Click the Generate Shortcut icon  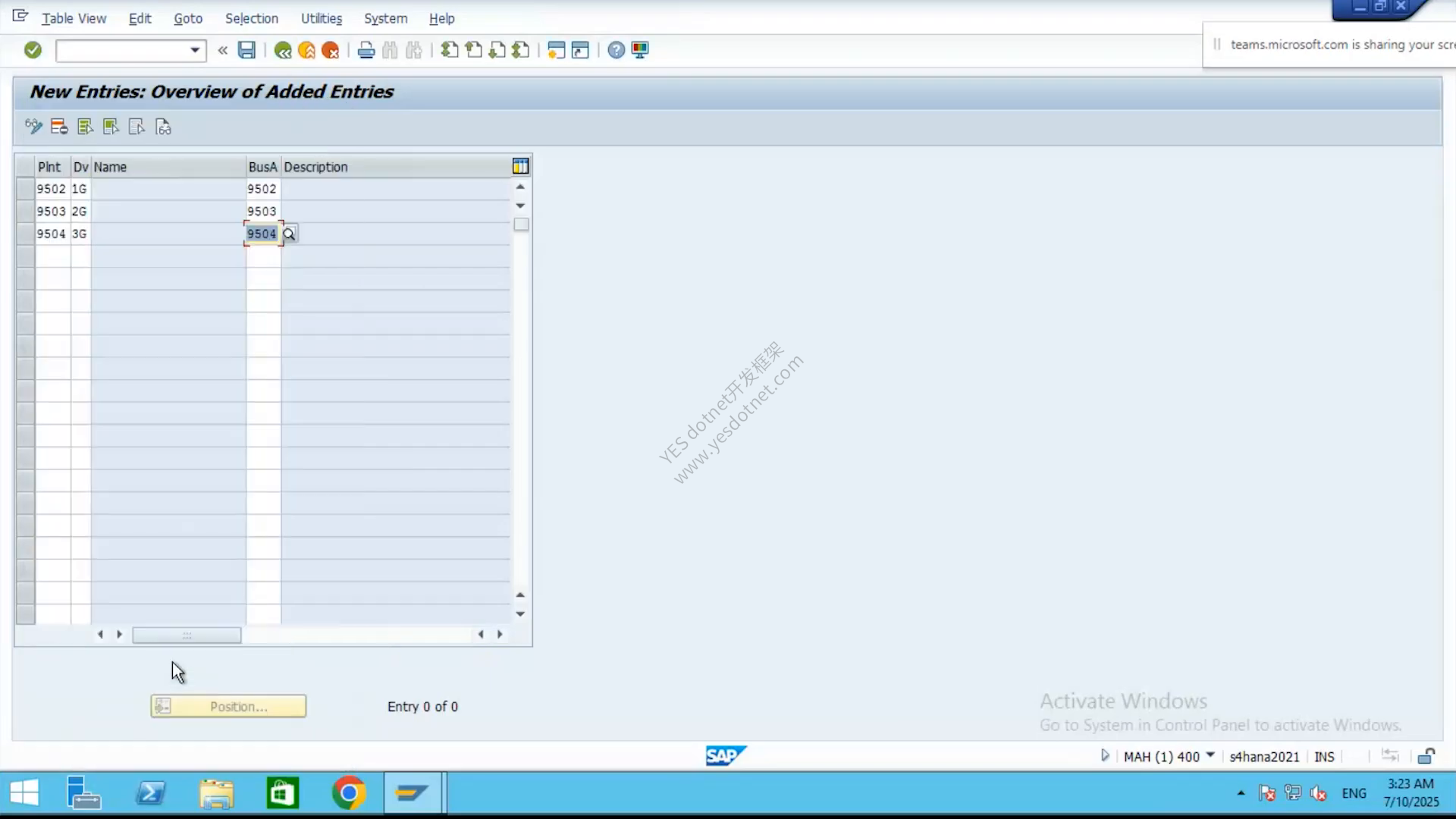coord(580,50)
